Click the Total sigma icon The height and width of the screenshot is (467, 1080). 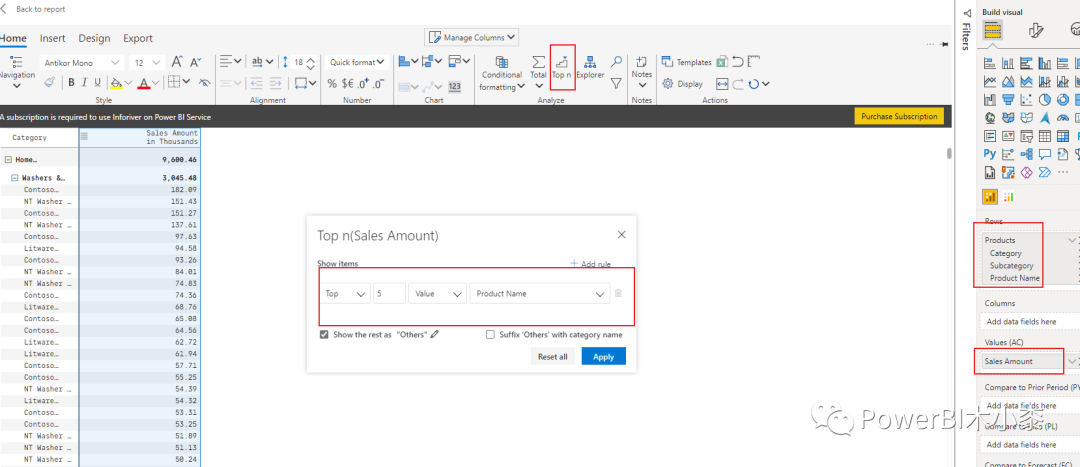(538, 62)
